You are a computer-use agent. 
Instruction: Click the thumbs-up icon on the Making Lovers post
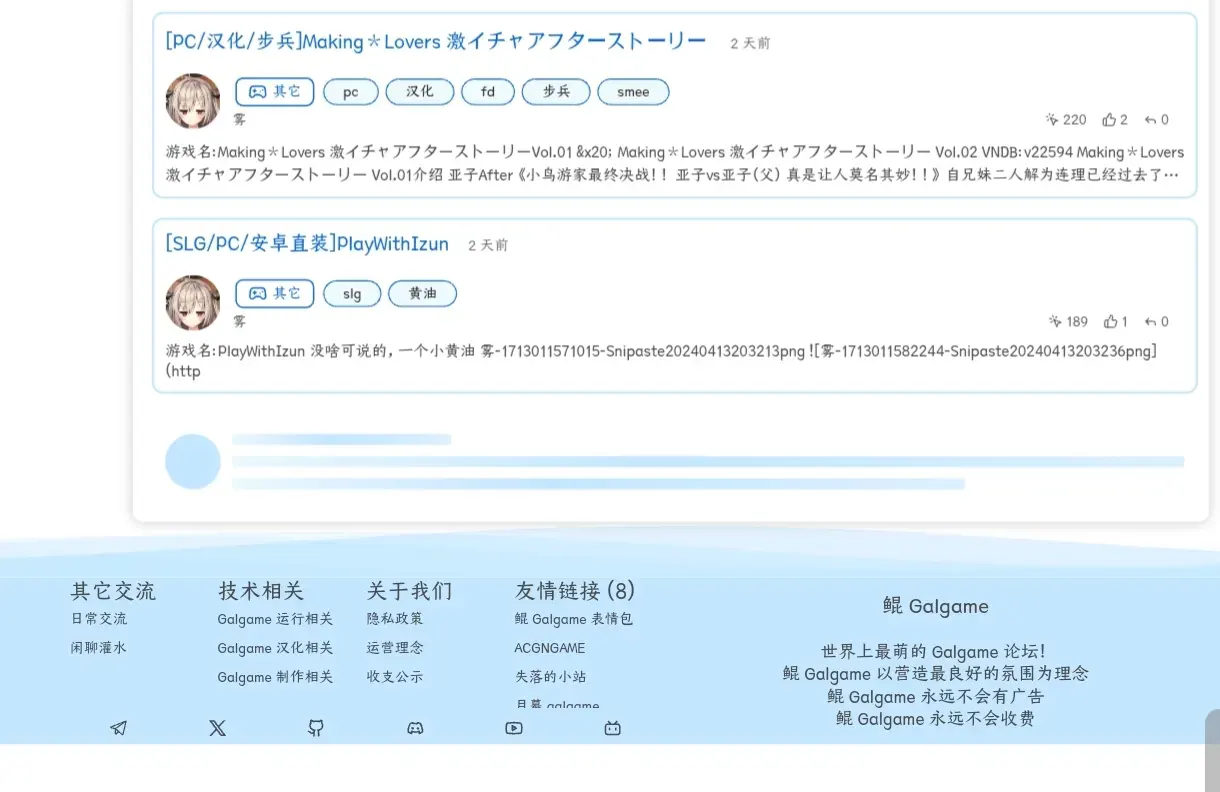[1109, 119]
